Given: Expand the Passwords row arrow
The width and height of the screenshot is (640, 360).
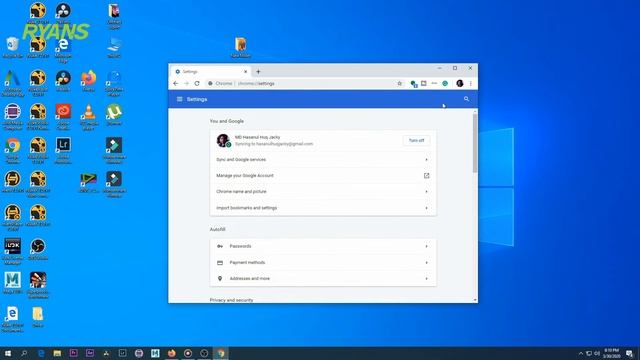Looking at the screenshot, I should [x=427, y=246].
